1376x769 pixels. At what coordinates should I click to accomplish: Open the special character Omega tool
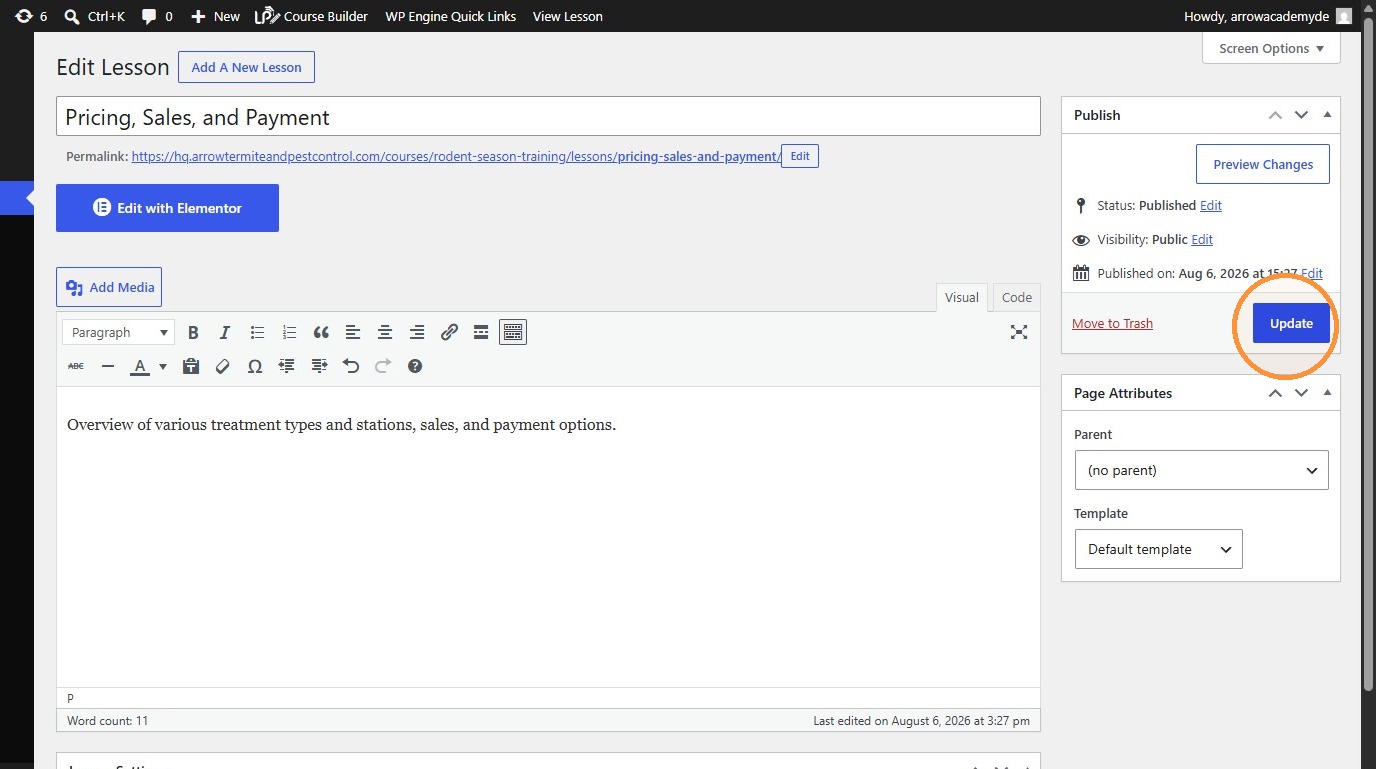click(255, 366)
